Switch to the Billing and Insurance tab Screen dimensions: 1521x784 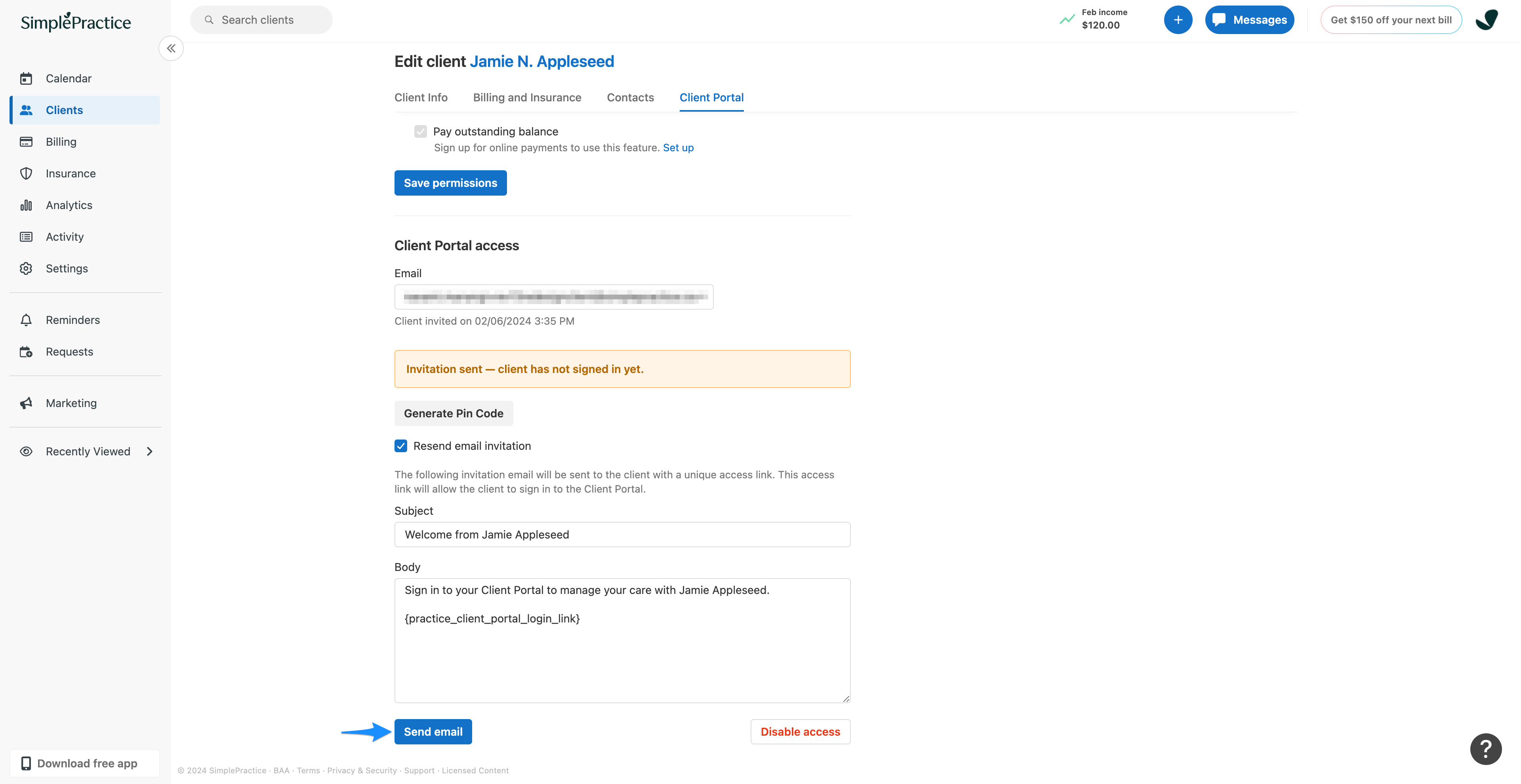(527, 97)
